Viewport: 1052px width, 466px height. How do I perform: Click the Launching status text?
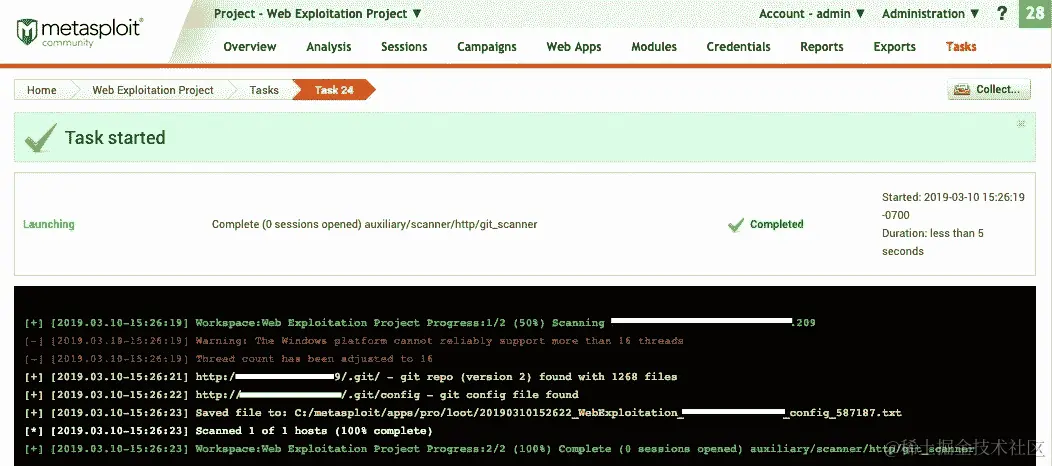tap(49, 224)
